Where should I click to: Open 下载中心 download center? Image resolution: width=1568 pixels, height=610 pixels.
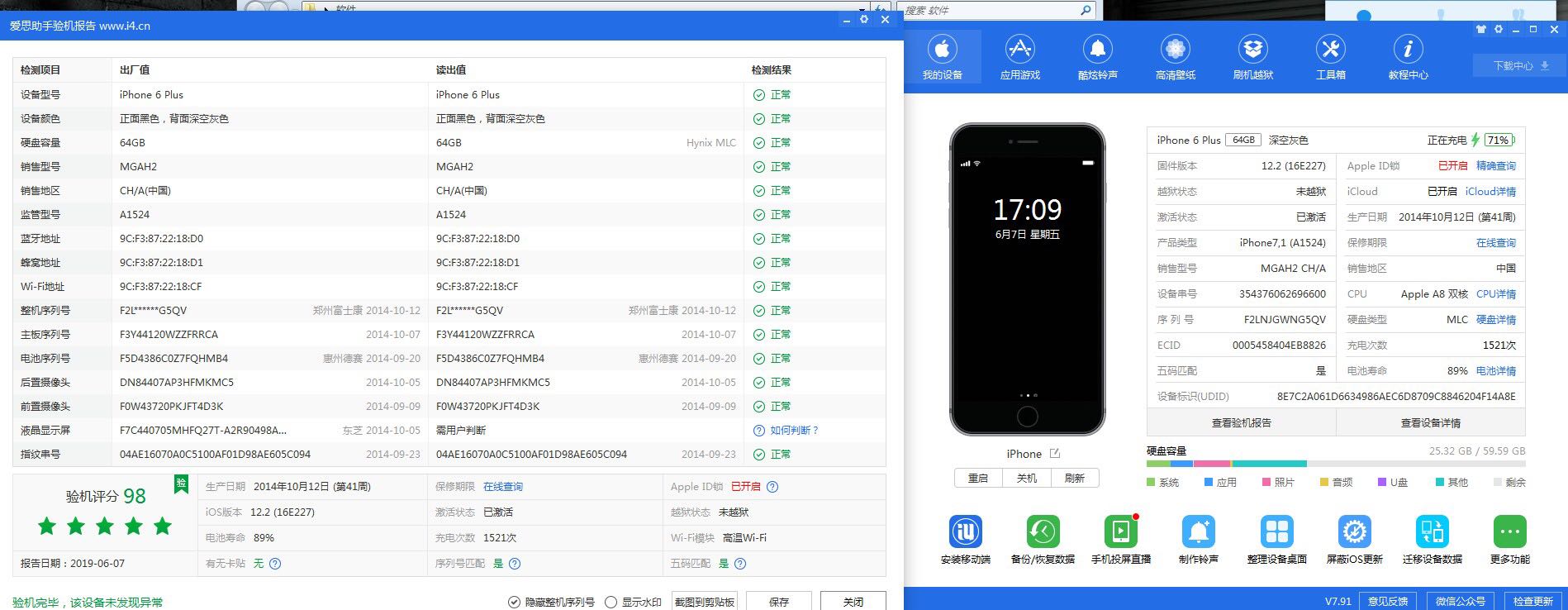(1520, 65)
